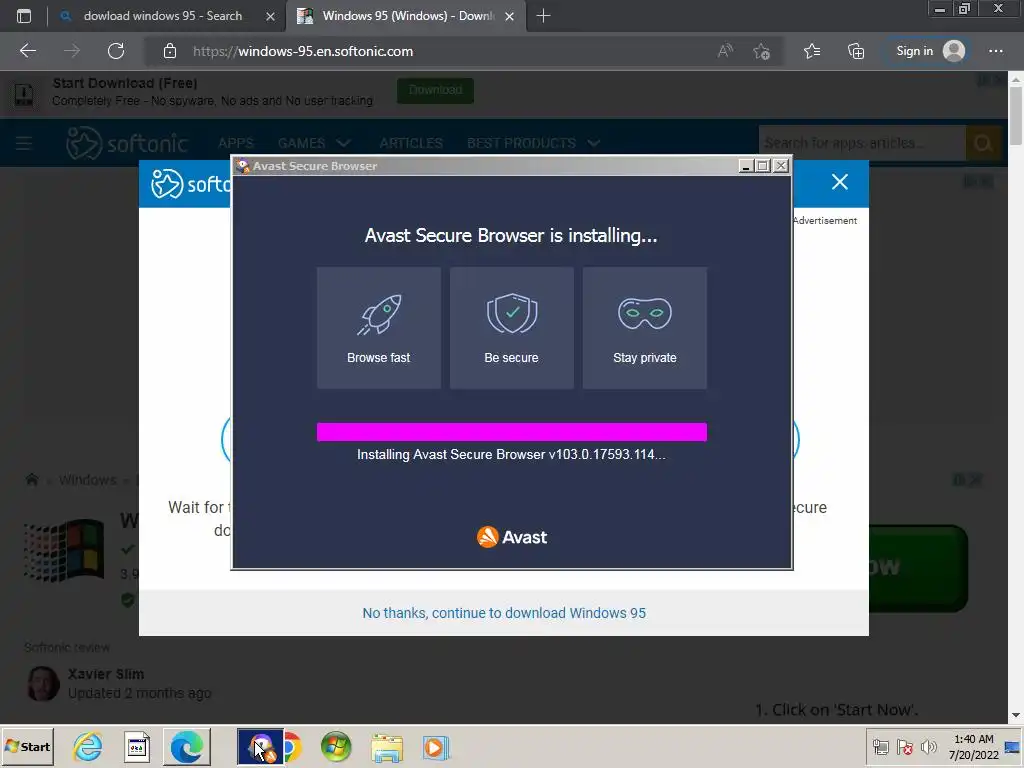Click the Avast logo in installer

click(512, 537)
